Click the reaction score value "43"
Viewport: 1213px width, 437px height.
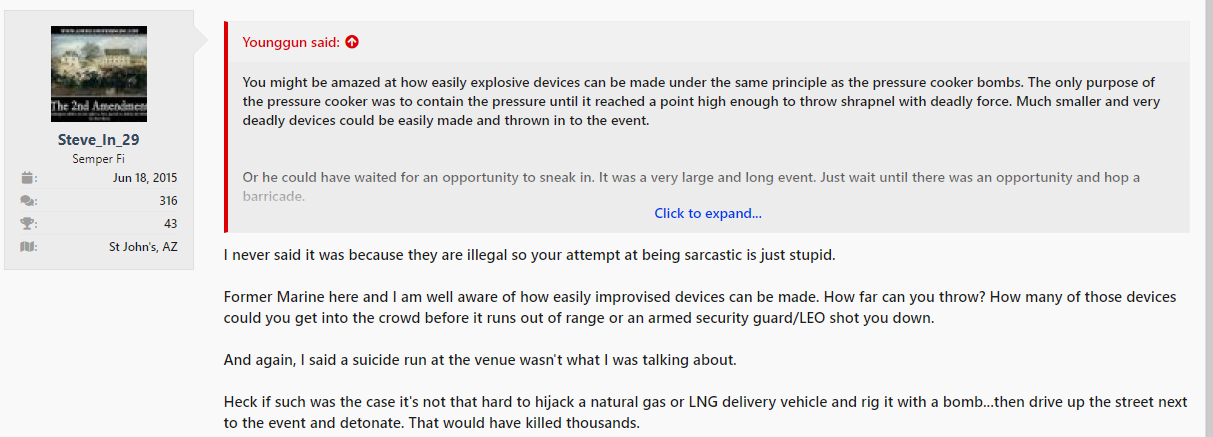pyautogui.click(x=170, y=224)
